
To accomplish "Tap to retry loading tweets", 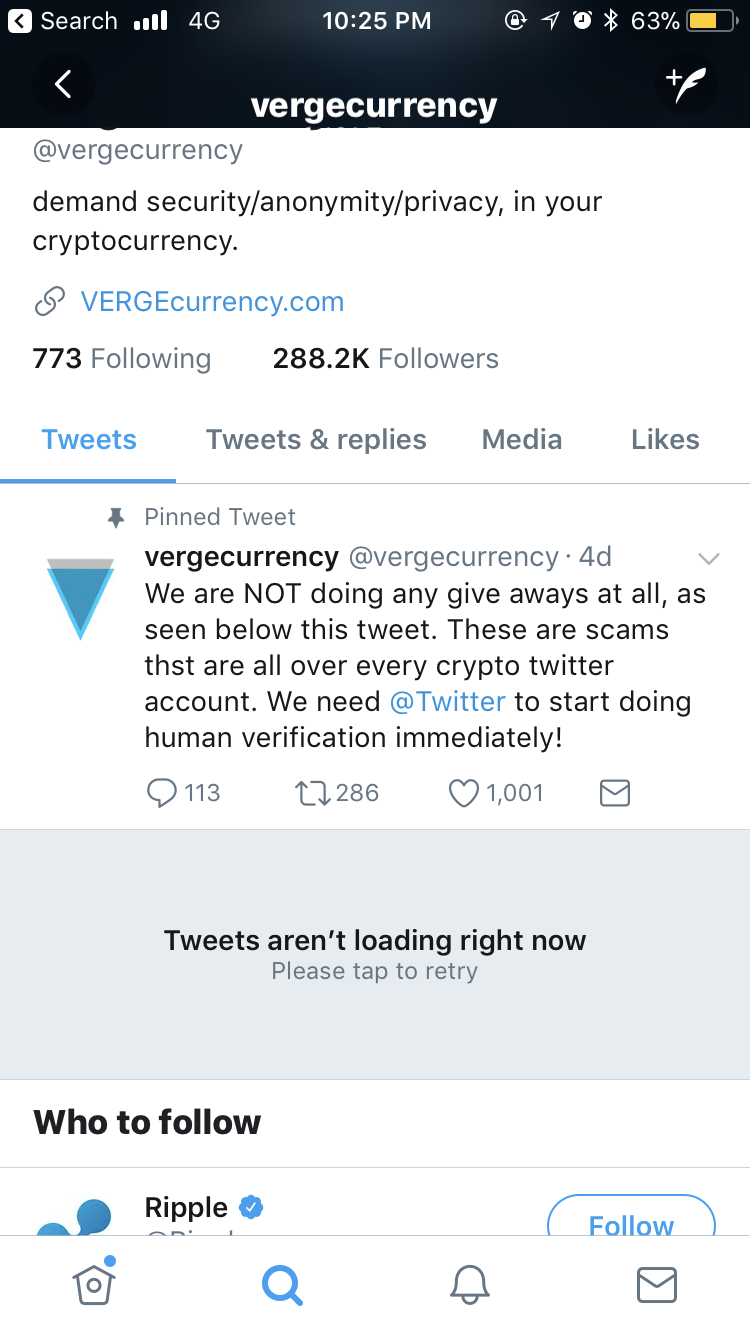I will tap(375, 954).
